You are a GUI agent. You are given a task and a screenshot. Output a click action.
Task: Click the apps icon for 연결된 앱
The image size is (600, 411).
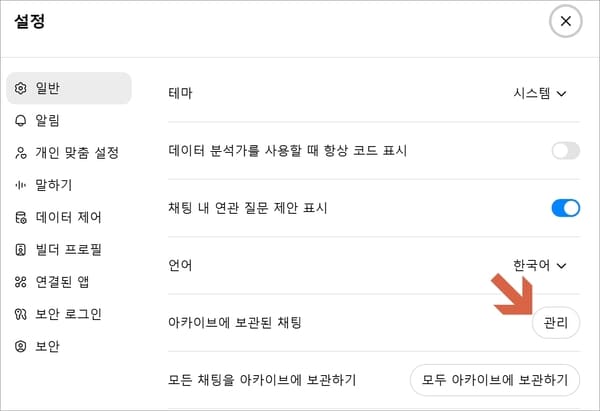(20, 282)
